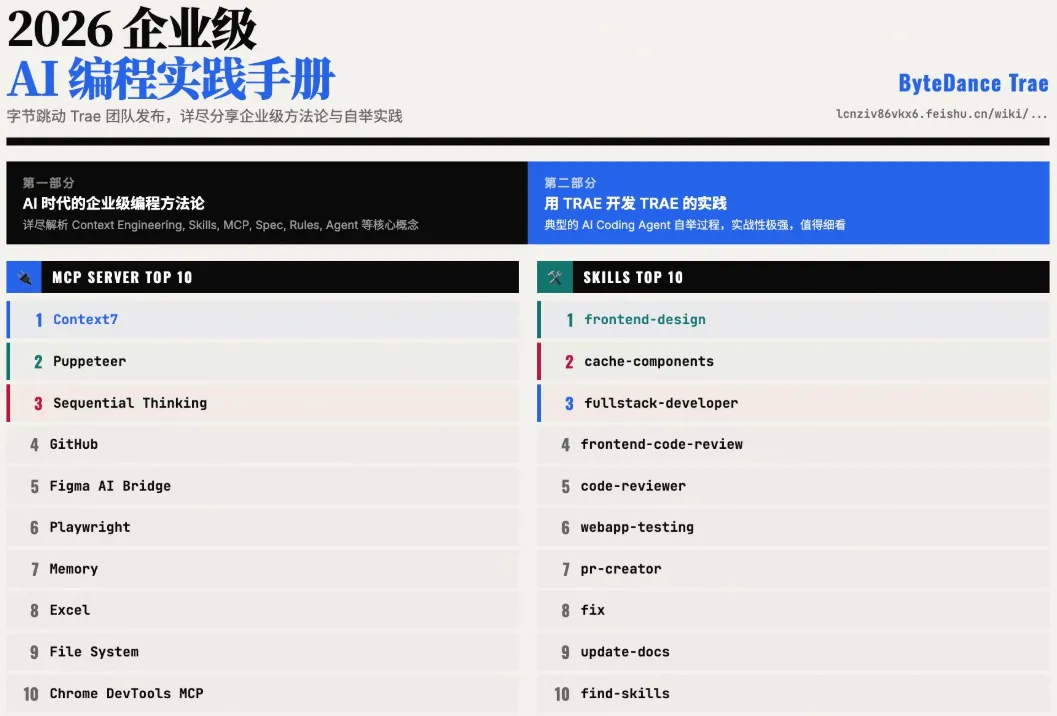Select the Chrome DevTools MCP row
This screenshot has height=716, width=1057.
(263, 694)
